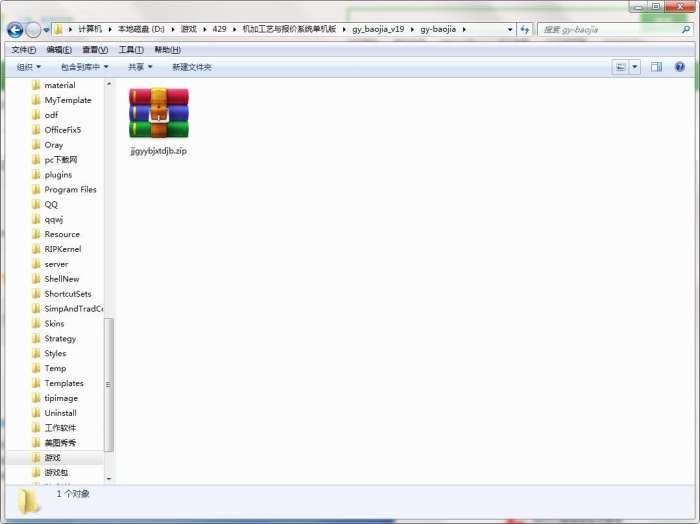This screenshot has width=700, height=524.
Task: Open the 帮助(H) menu
Action: coord(167,50)
